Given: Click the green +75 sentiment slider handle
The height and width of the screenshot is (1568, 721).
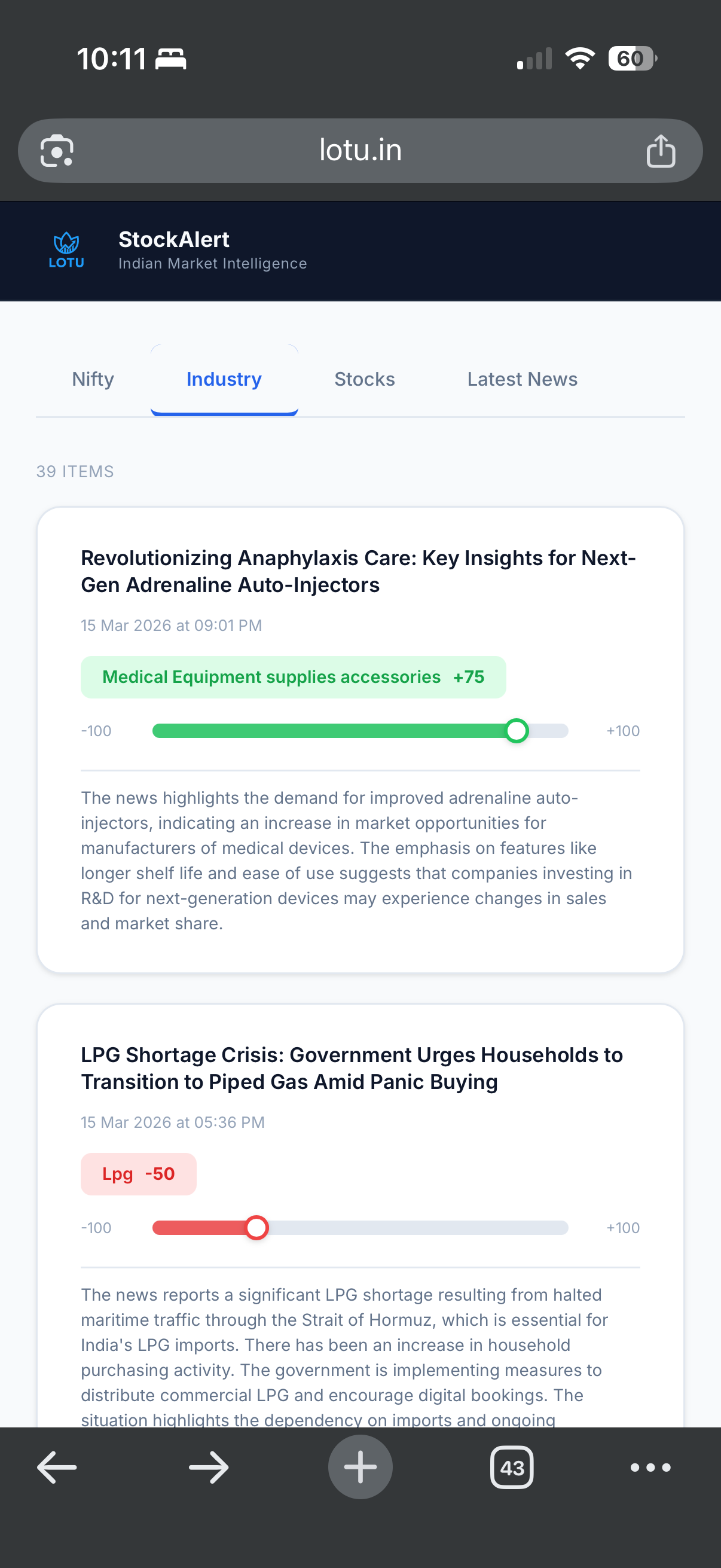Looking at the screenshot, I should (517, 730).
